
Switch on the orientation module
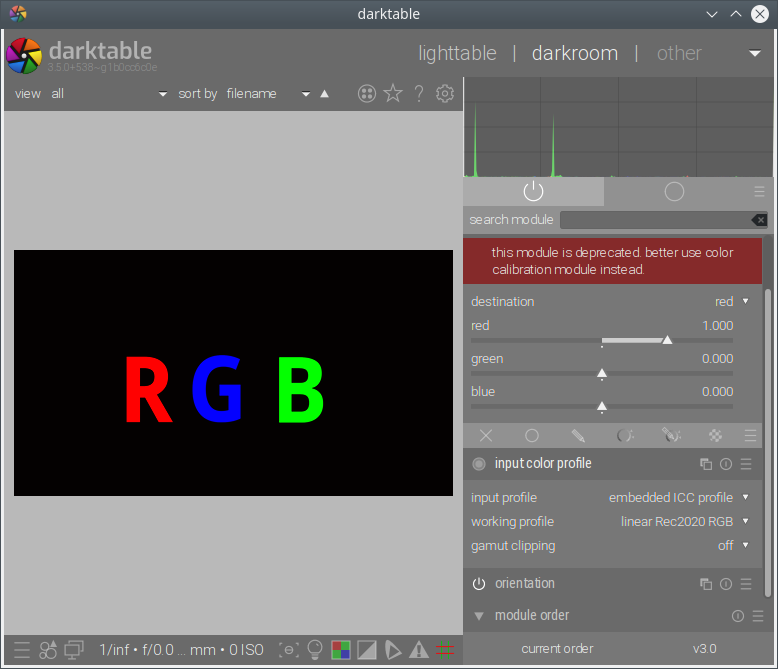[479, 584]
